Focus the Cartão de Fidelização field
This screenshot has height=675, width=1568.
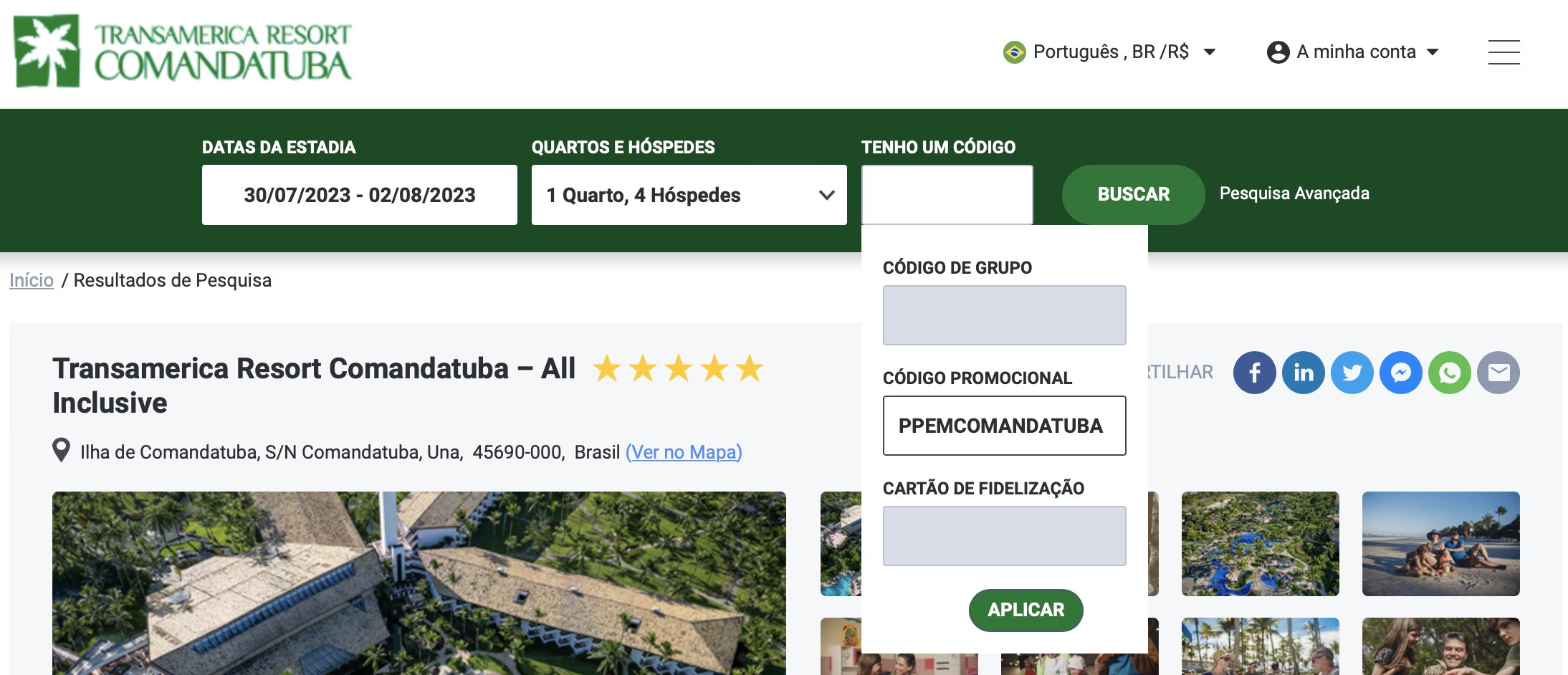[1004, 536]
